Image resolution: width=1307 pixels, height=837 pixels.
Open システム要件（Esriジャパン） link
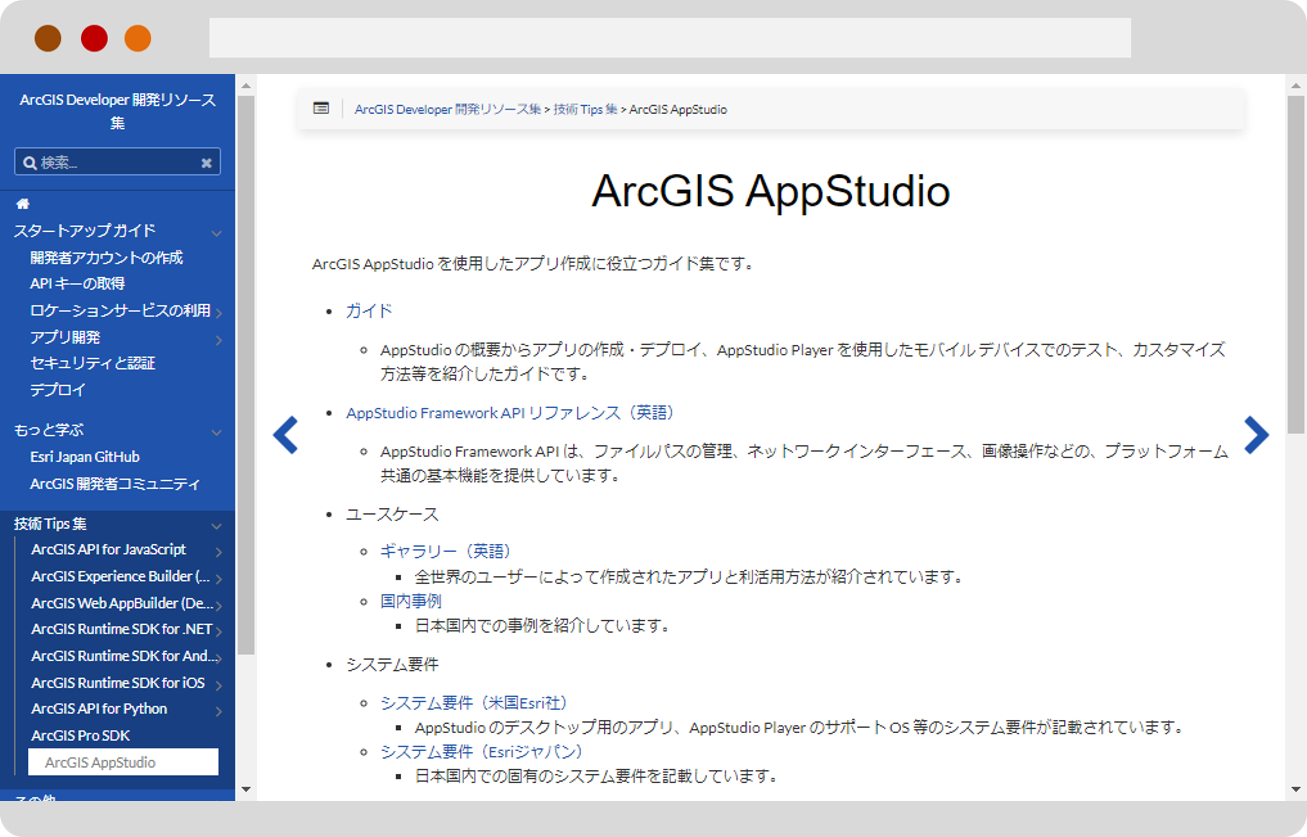coord(482,751)
